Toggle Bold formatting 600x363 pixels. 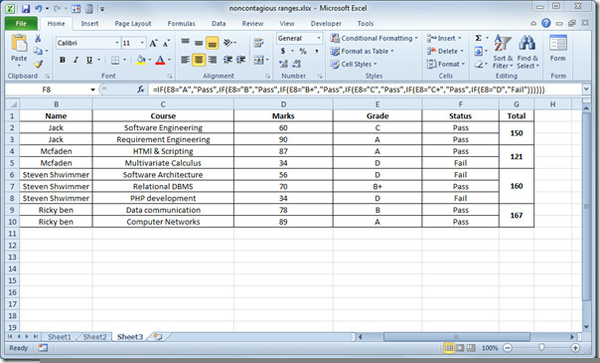click(x=62, y=60)
